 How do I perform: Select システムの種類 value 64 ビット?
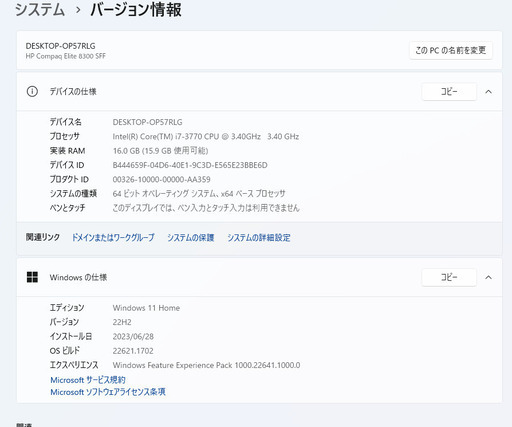point(199,193)
